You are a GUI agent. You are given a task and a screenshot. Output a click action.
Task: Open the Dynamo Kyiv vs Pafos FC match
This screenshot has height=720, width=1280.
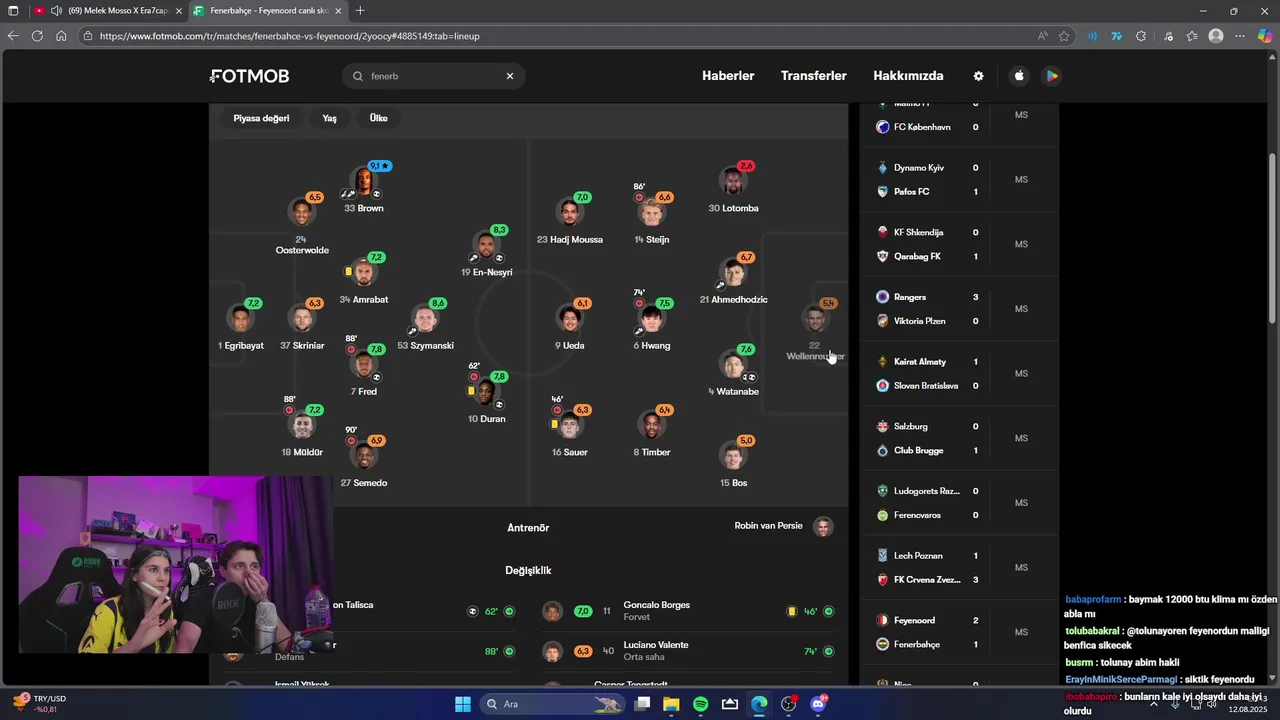958,180
